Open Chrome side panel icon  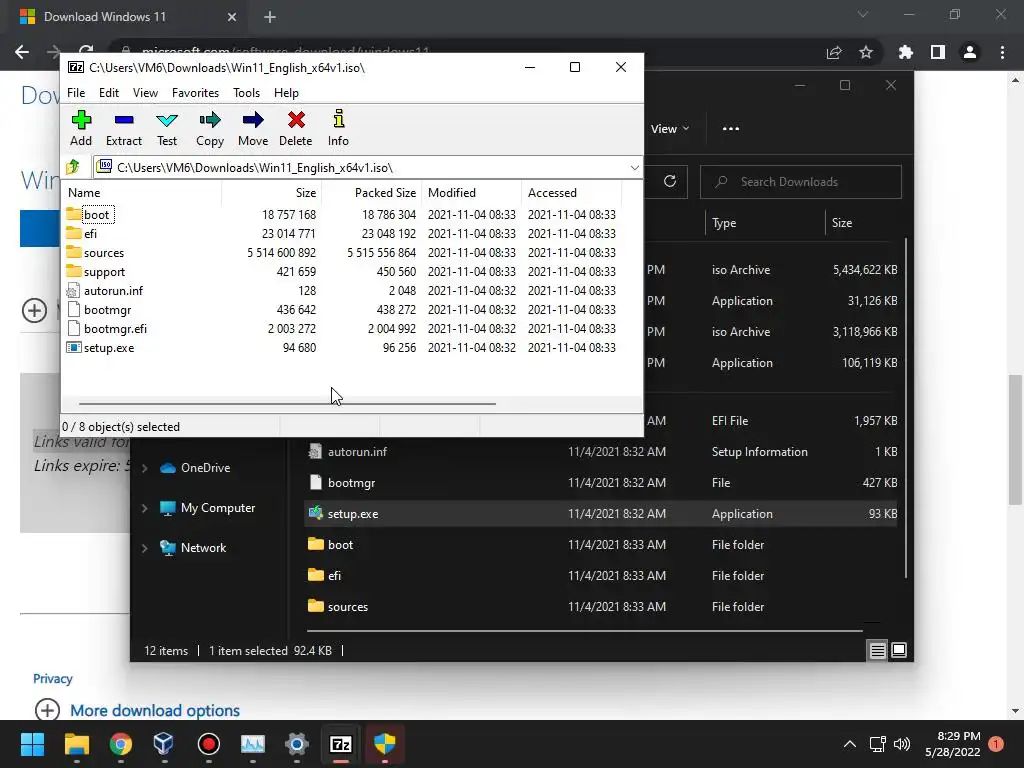click(938, 52)
